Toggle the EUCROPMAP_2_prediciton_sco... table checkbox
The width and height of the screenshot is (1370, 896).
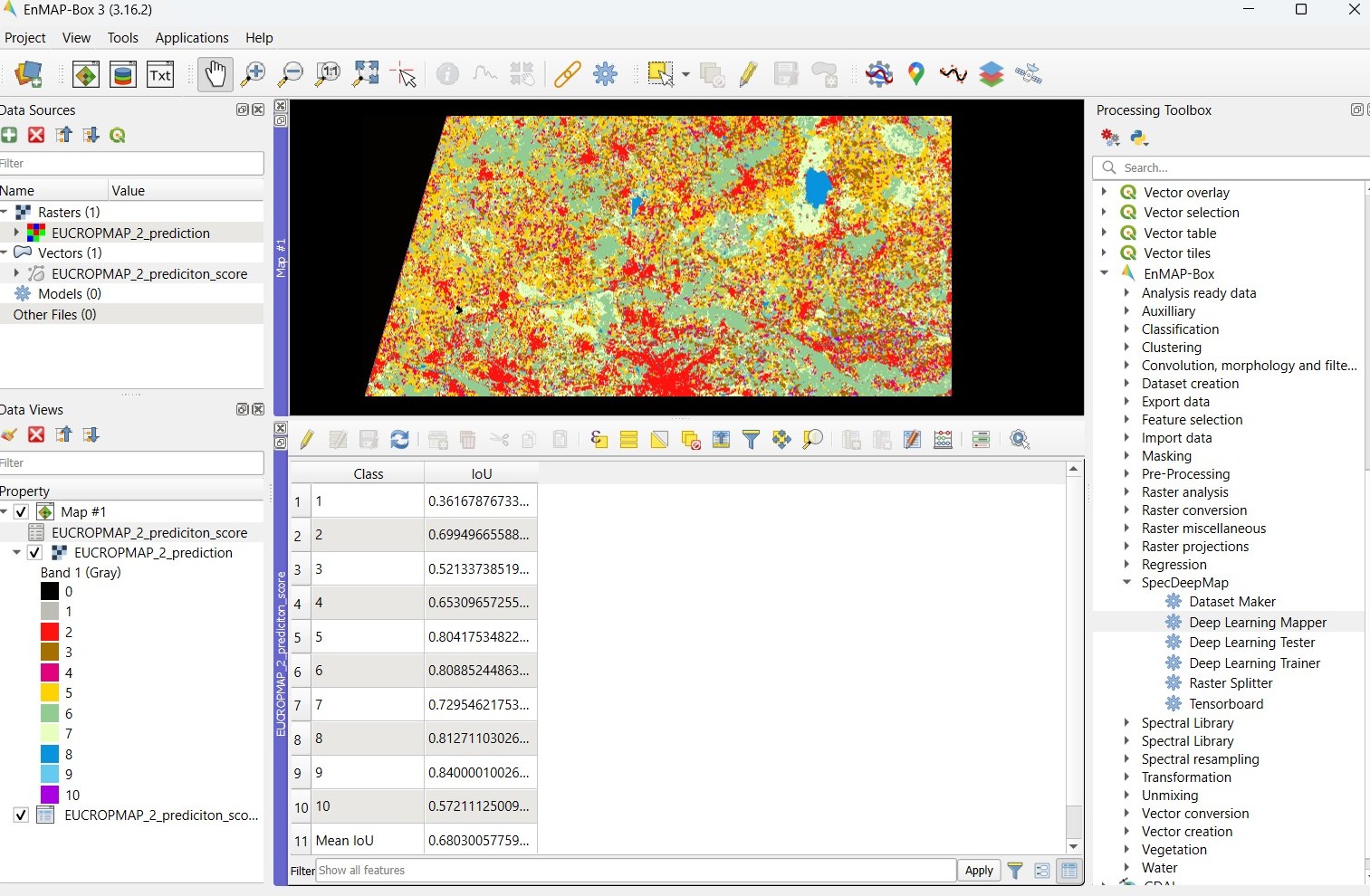[22, 815]
